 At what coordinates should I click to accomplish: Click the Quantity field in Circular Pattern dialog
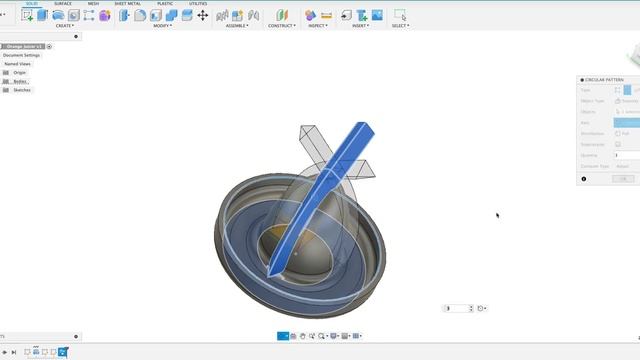click(627, 155)
